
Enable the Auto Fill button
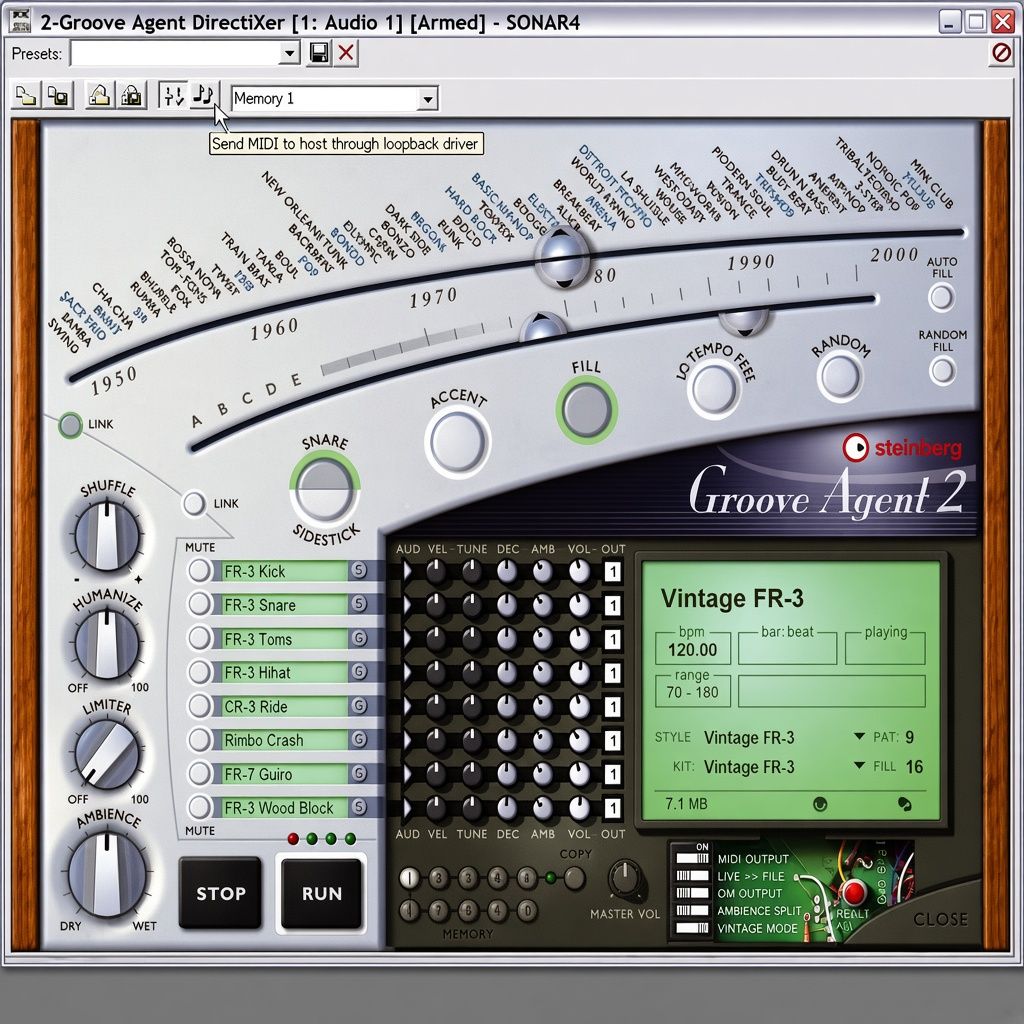(941, 298)
